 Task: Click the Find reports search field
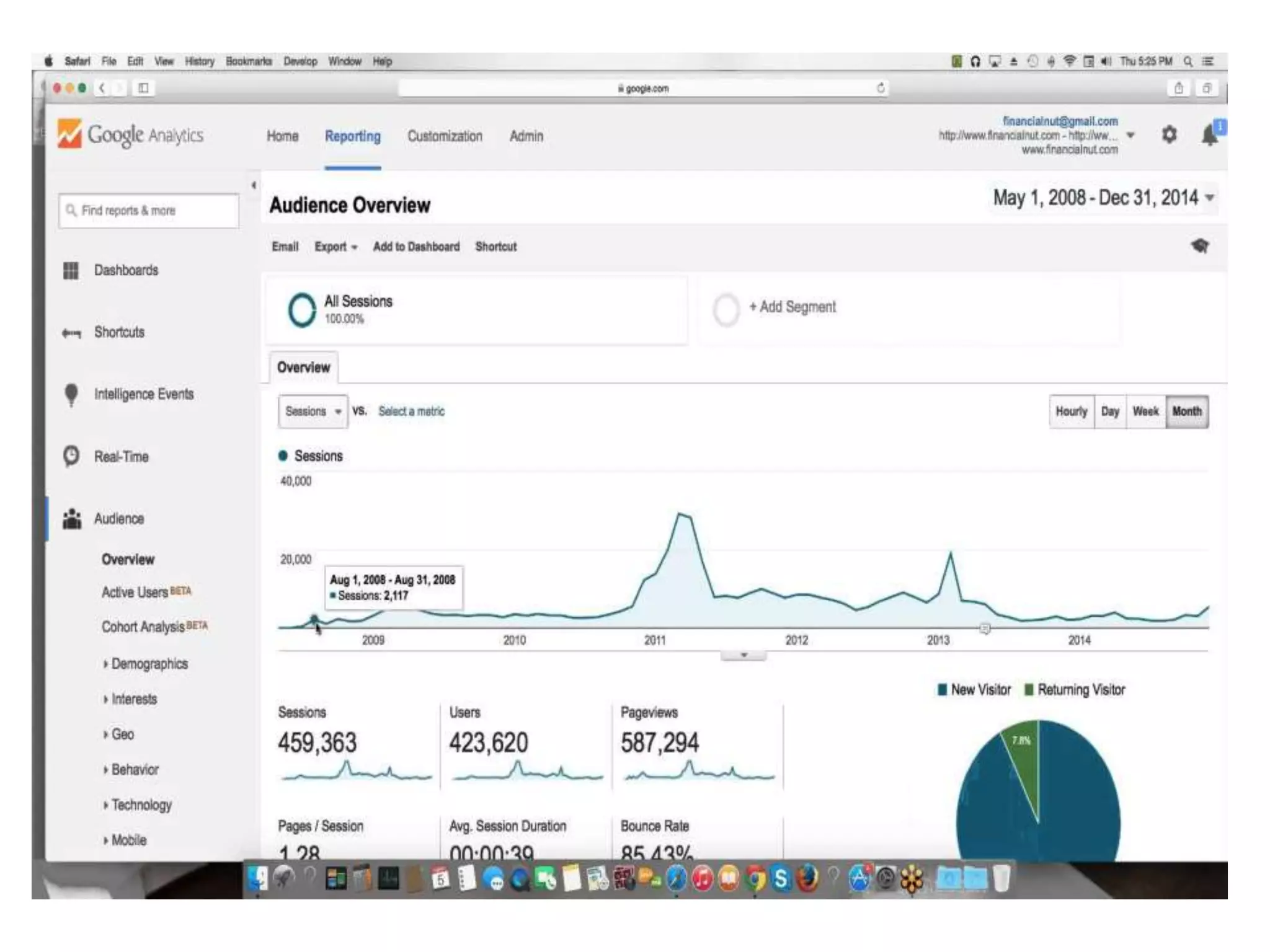coord(149,211)
